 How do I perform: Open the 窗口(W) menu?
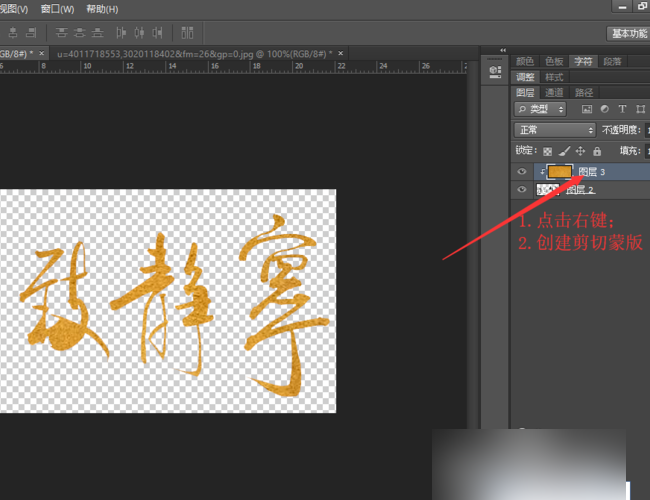coord(57,9)
